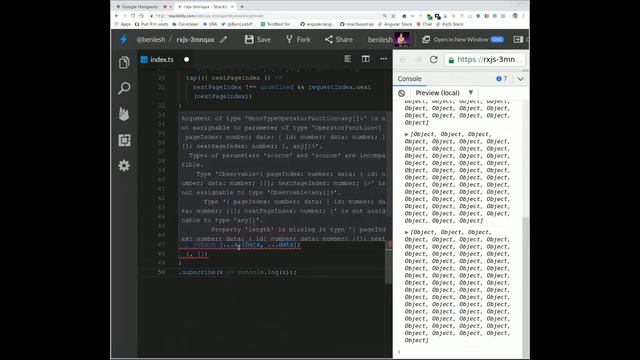Save the project

[258, 40]
